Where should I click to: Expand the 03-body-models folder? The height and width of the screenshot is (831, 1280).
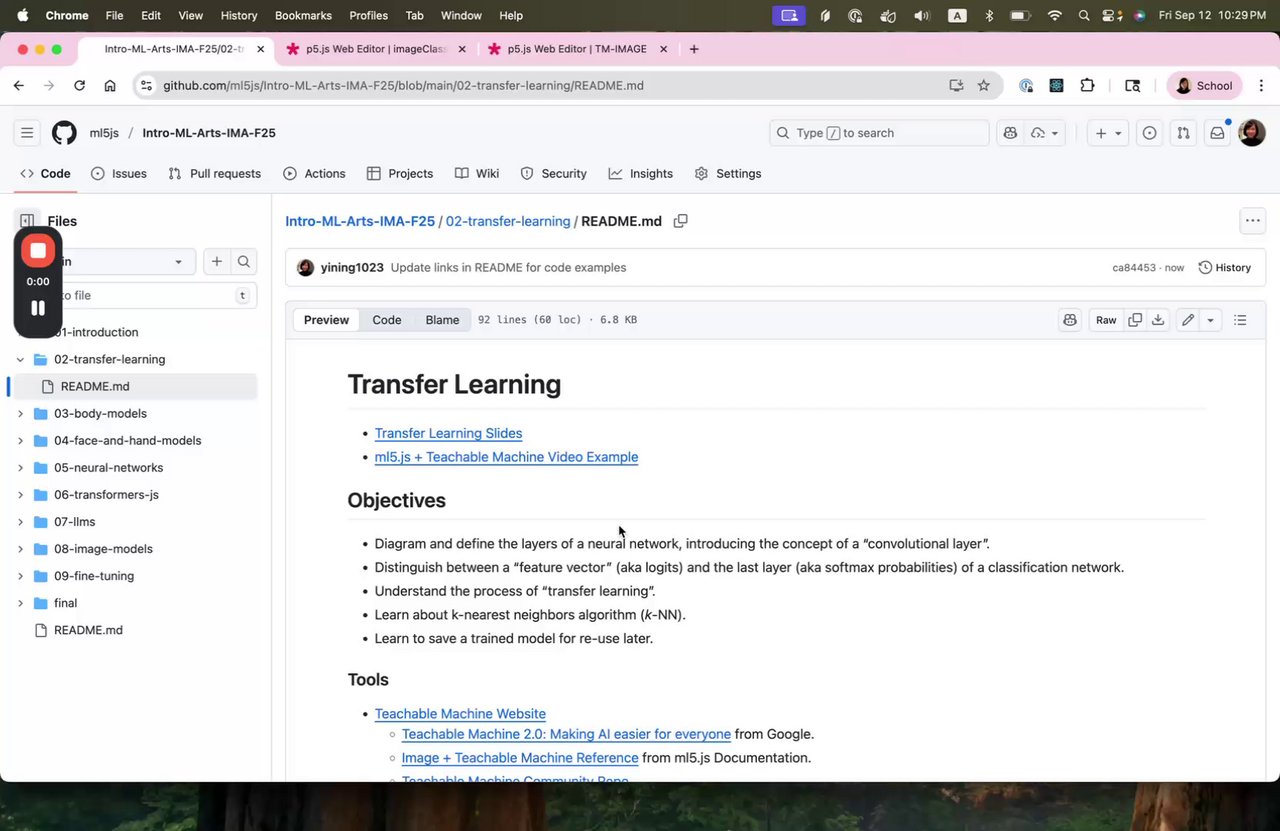click(20, 414)
